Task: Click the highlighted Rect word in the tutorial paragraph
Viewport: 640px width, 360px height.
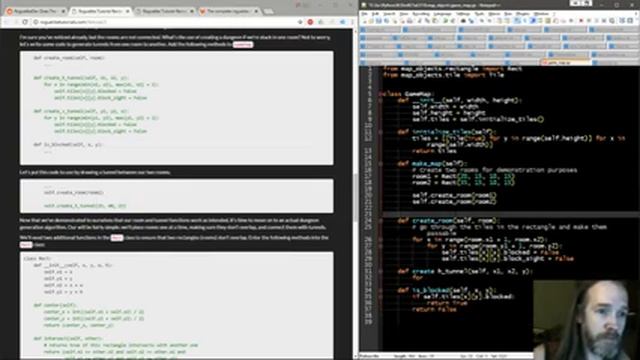Action: coord(117,238)
